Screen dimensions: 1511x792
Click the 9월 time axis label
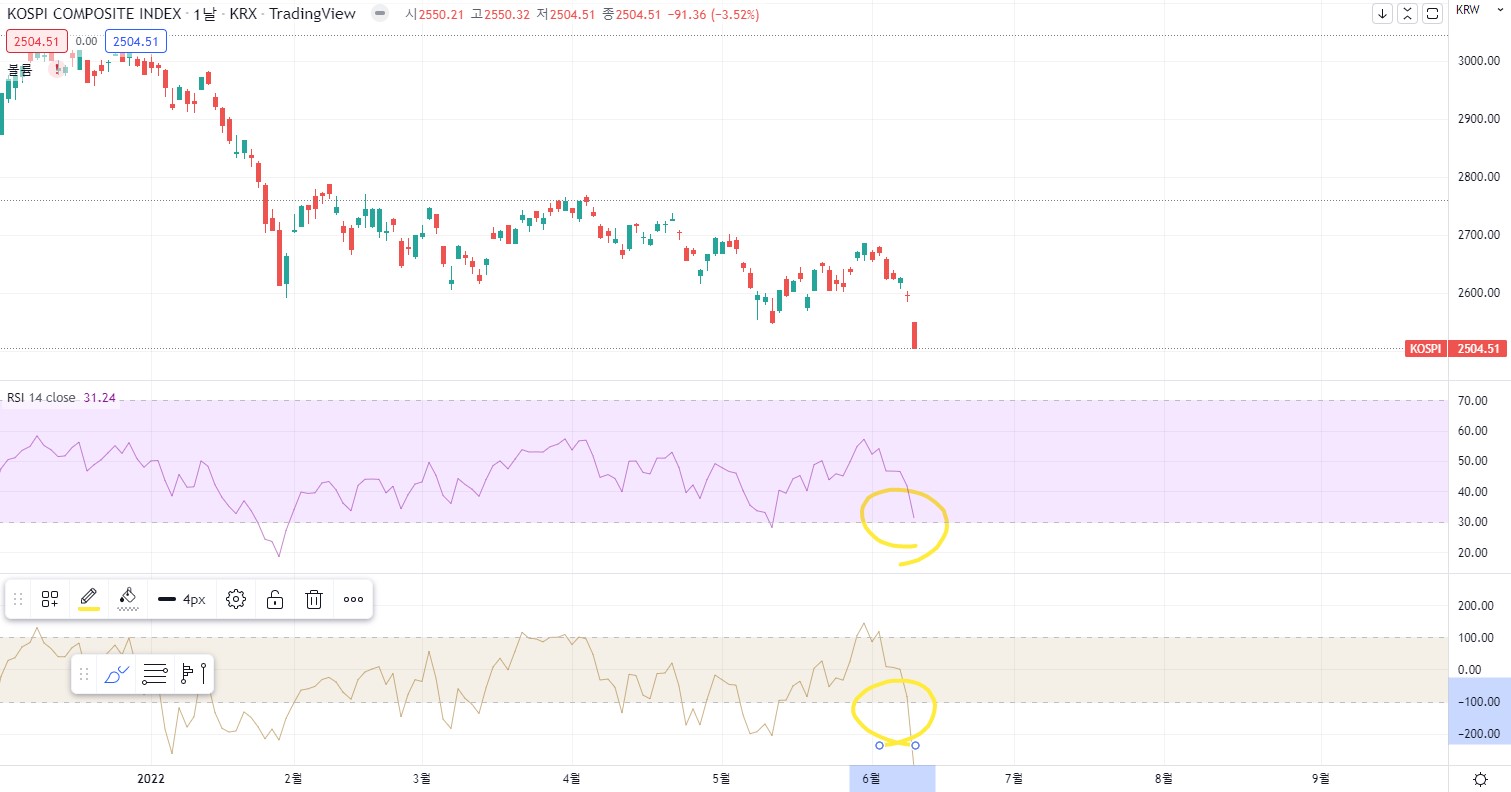tap(1321, 778)
